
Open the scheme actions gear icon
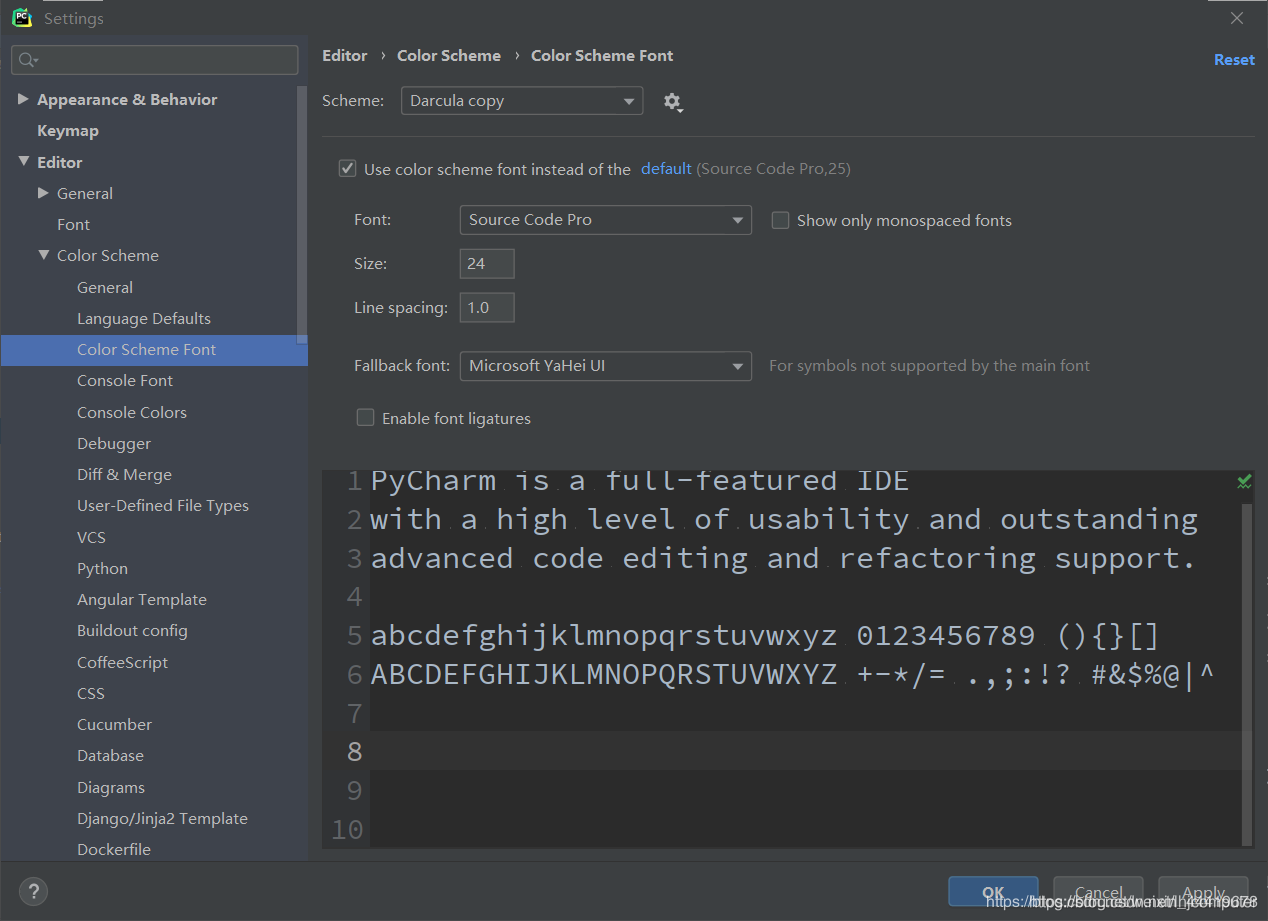[x=673, y=101]
